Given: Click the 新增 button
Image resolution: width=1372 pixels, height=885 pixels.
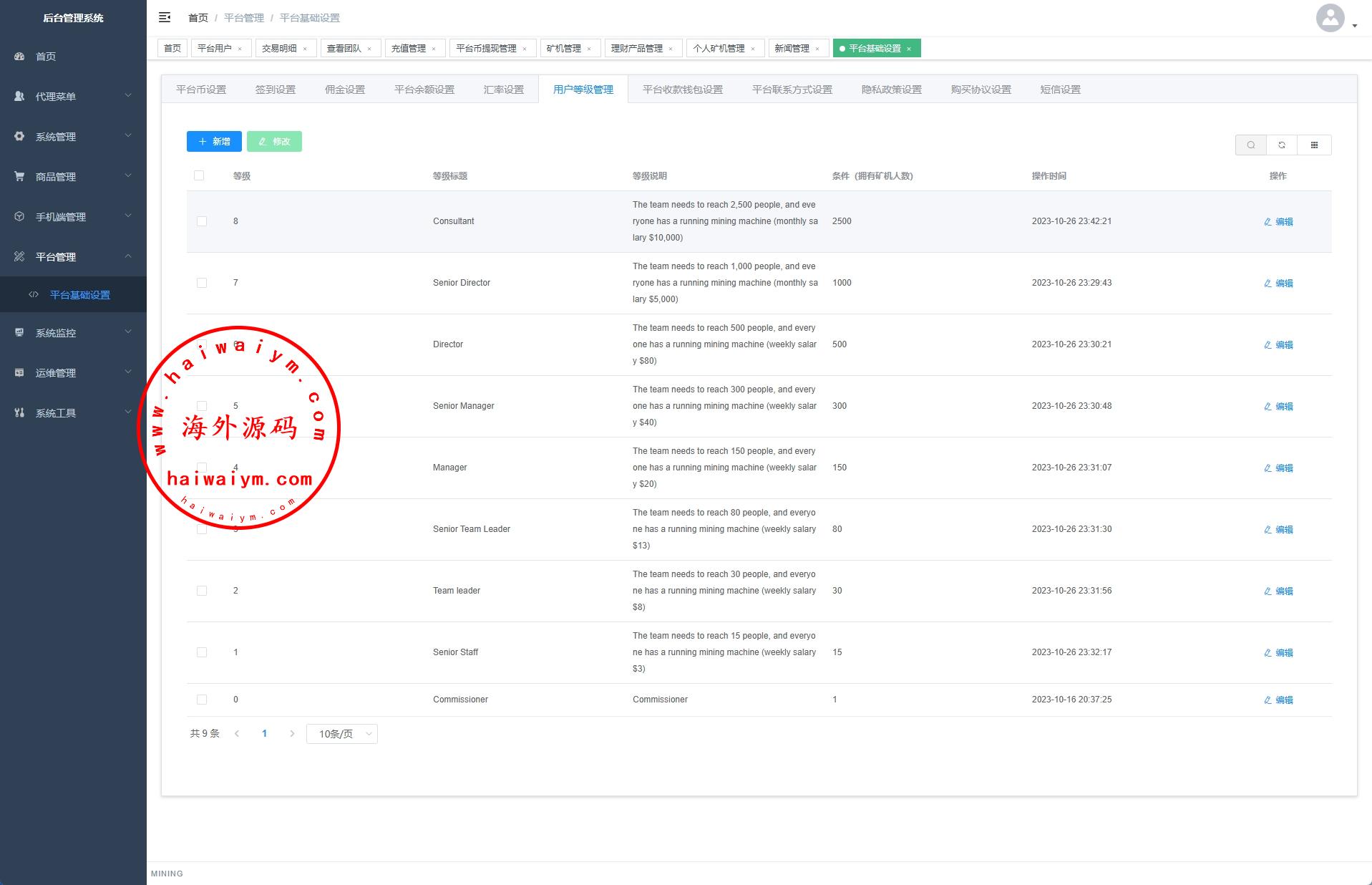Looking at the screenshot, I should coord(214,142).
